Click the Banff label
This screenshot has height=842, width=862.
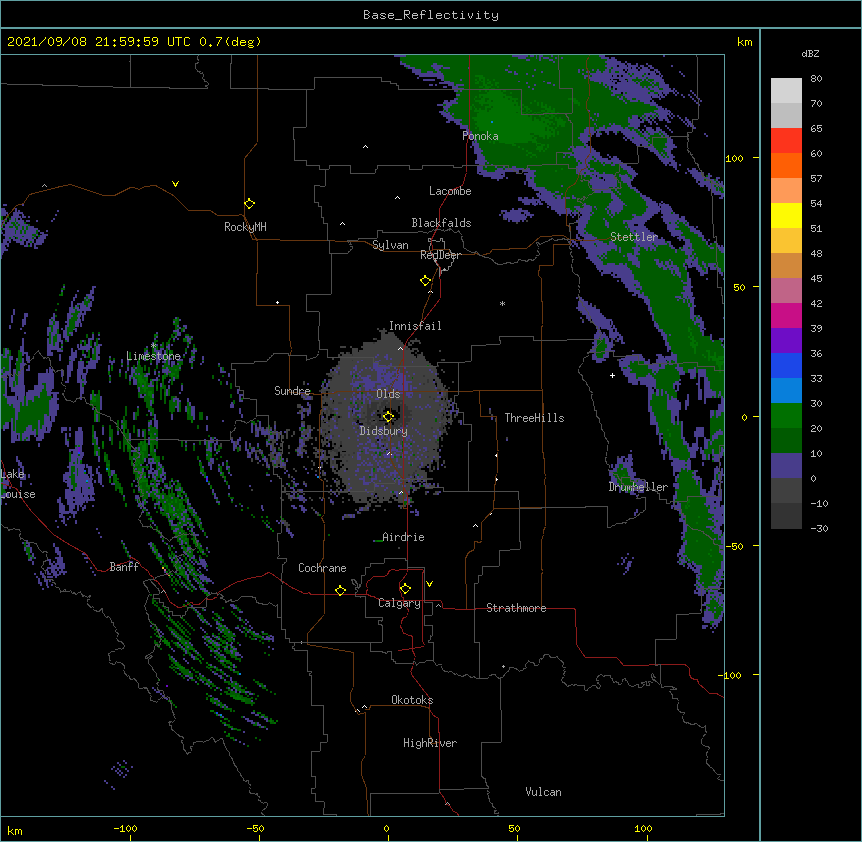click(124, 567)
